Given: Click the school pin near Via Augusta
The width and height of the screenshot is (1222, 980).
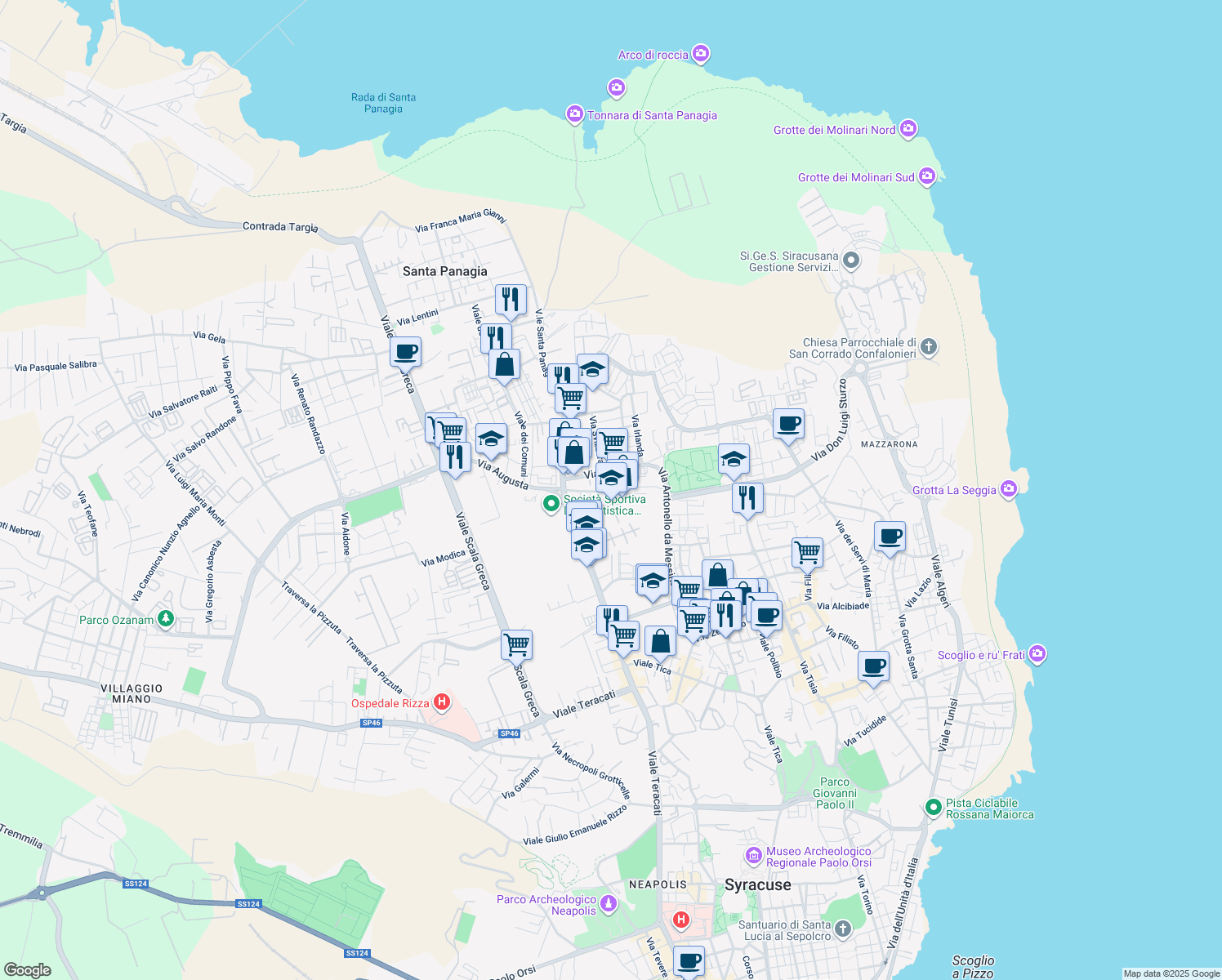Looking at the screenshot, I should [x=491, y=439].
